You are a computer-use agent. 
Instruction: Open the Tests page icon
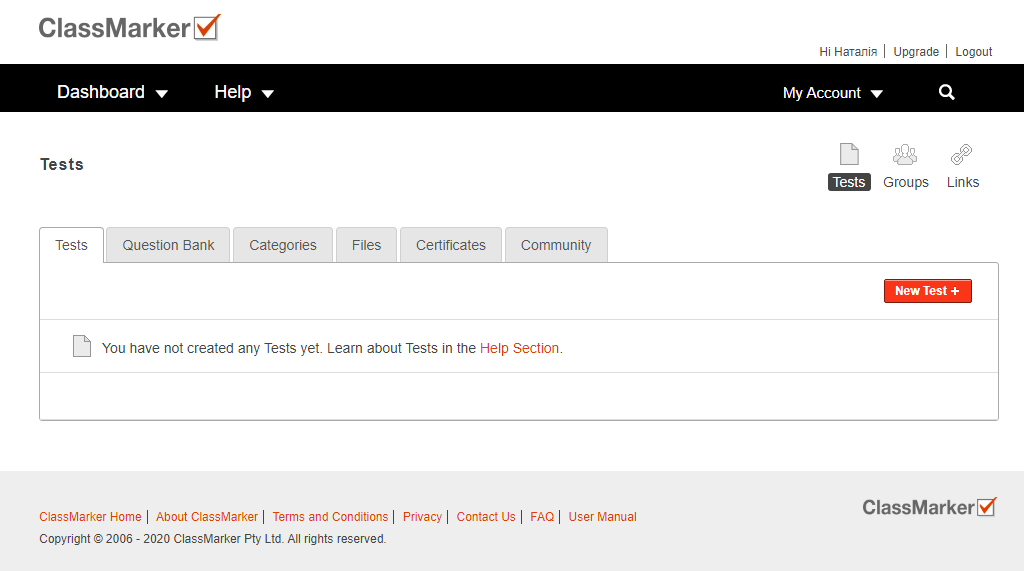[x=849, y=154]
